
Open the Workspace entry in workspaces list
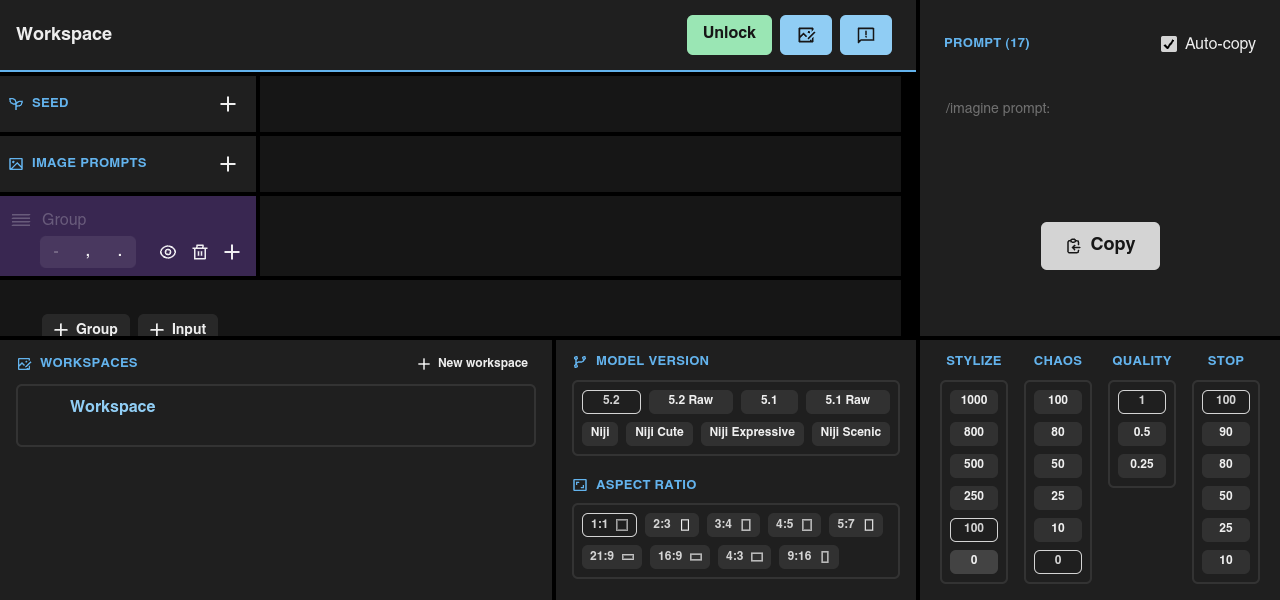[113, 407]
